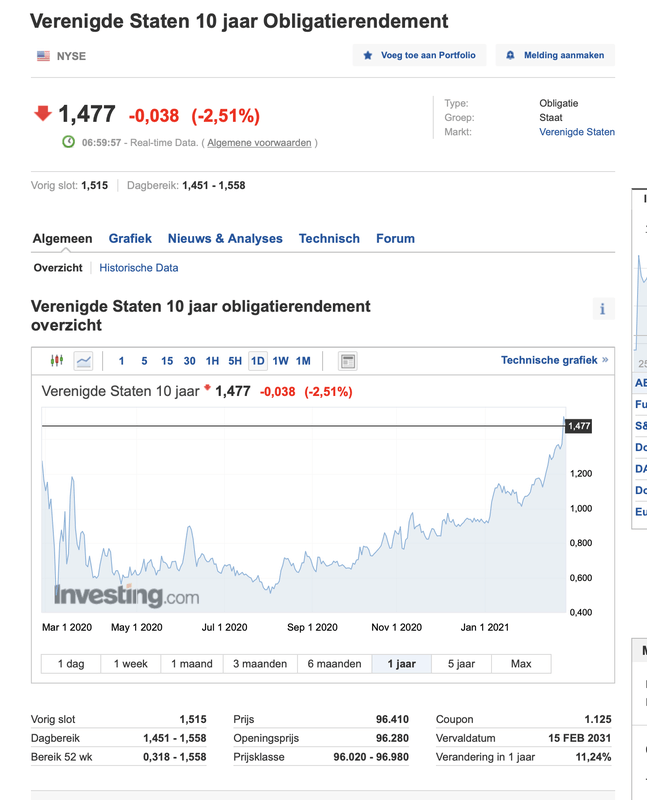Open the Historische Data link
This screenshot has height=800, width=647.
[x=138, y=268]
